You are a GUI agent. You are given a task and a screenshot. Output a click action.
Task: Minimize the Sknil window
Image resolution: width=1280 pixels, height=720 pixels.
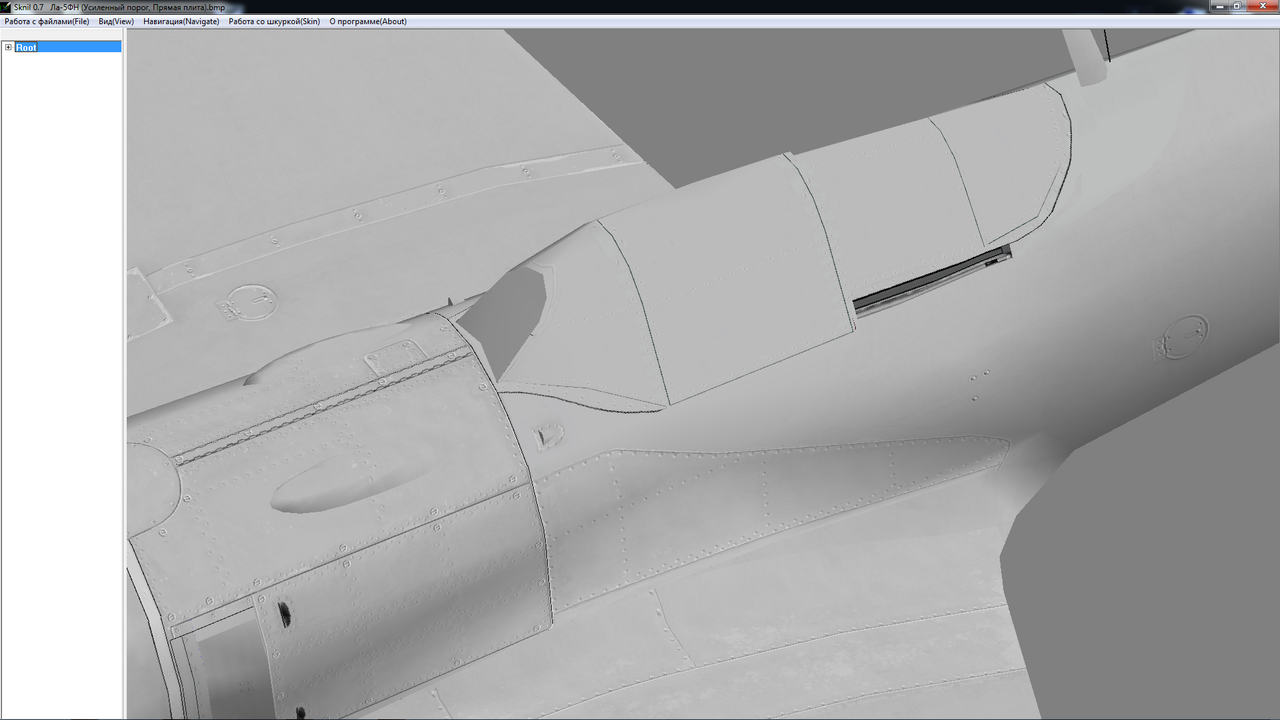(1220, 6)
